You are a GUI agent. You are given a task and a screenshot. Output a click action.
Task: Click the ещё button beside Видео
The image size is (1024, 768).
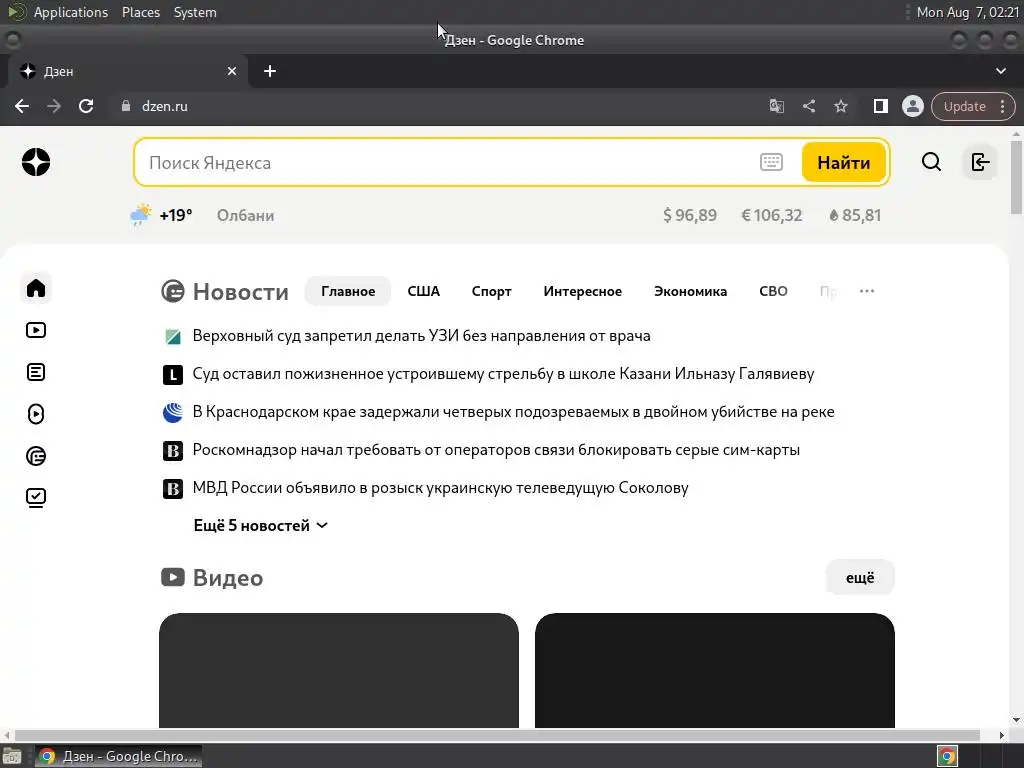tap(860, 577)
